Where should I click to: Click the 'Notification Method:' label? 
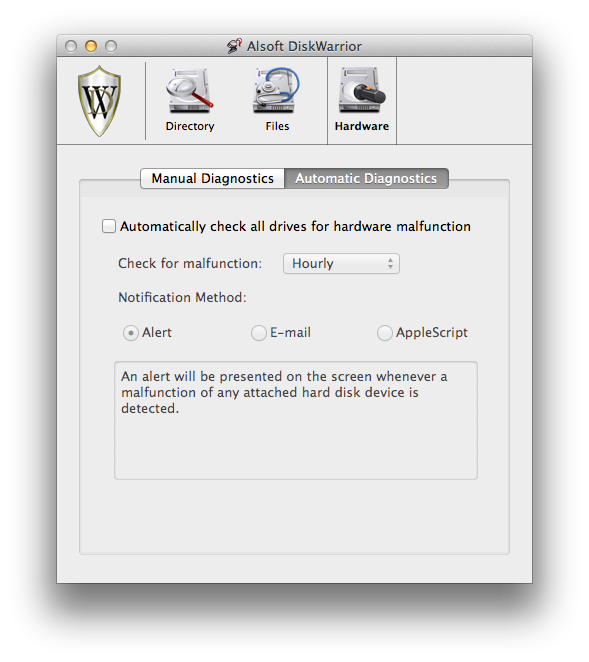click(x=182, y=297)
